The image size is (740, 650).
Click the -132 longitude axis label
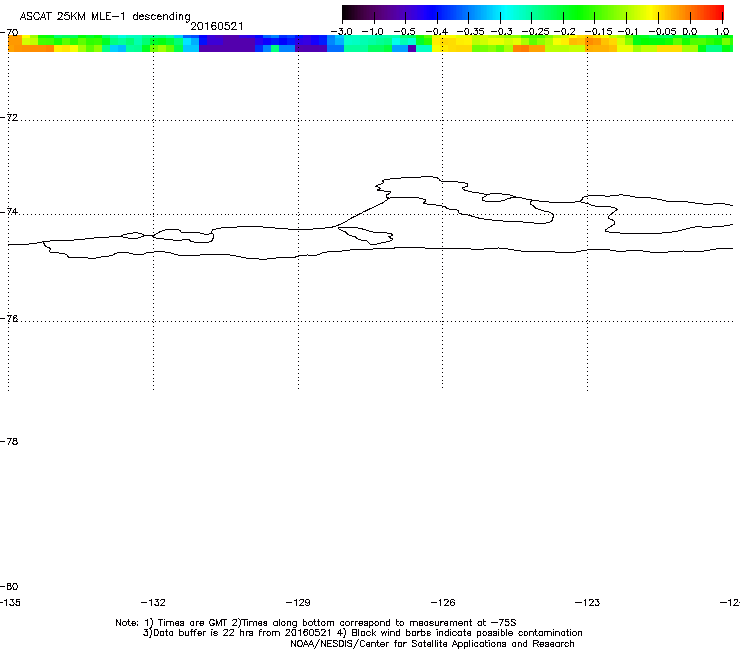pyautogui.click(x=153, y=602)
